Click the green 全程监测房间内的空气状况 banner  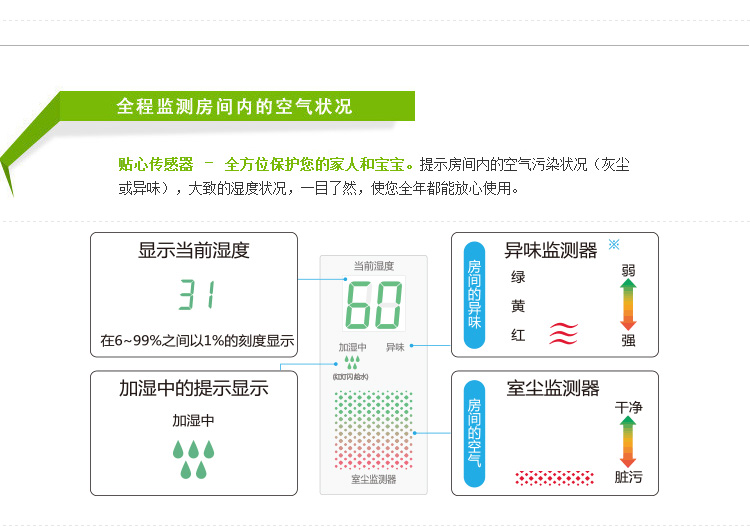[x=235, y=106]
